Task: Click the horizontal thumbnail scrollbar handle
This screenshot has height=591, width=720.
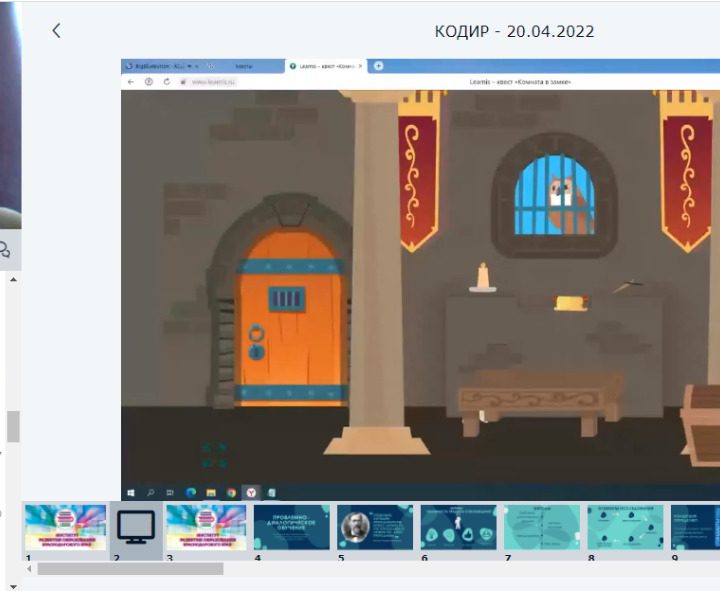Action: [x=130, y=568]
